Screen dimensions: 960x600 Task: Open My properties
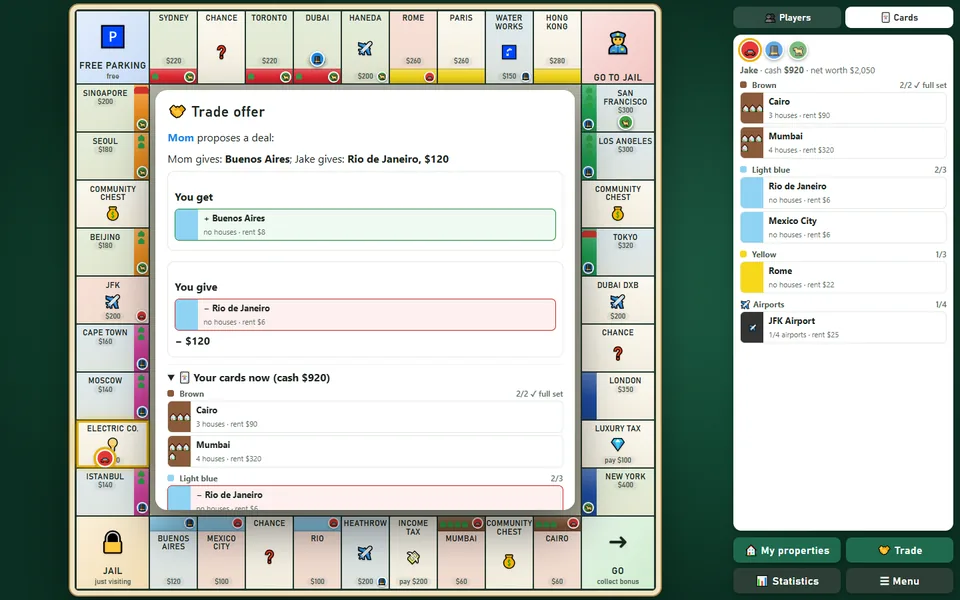pos(787,550)
